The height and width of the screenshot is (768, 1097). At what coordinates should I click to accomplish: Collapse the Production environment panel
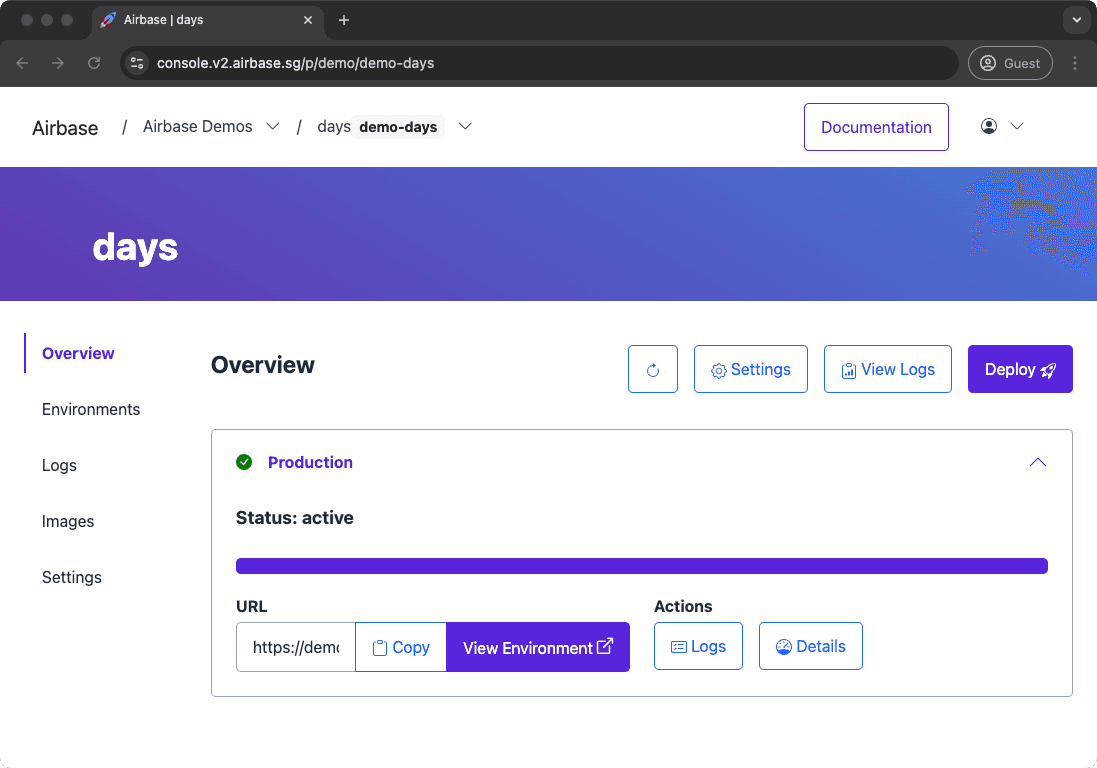tap(1038, 462)
